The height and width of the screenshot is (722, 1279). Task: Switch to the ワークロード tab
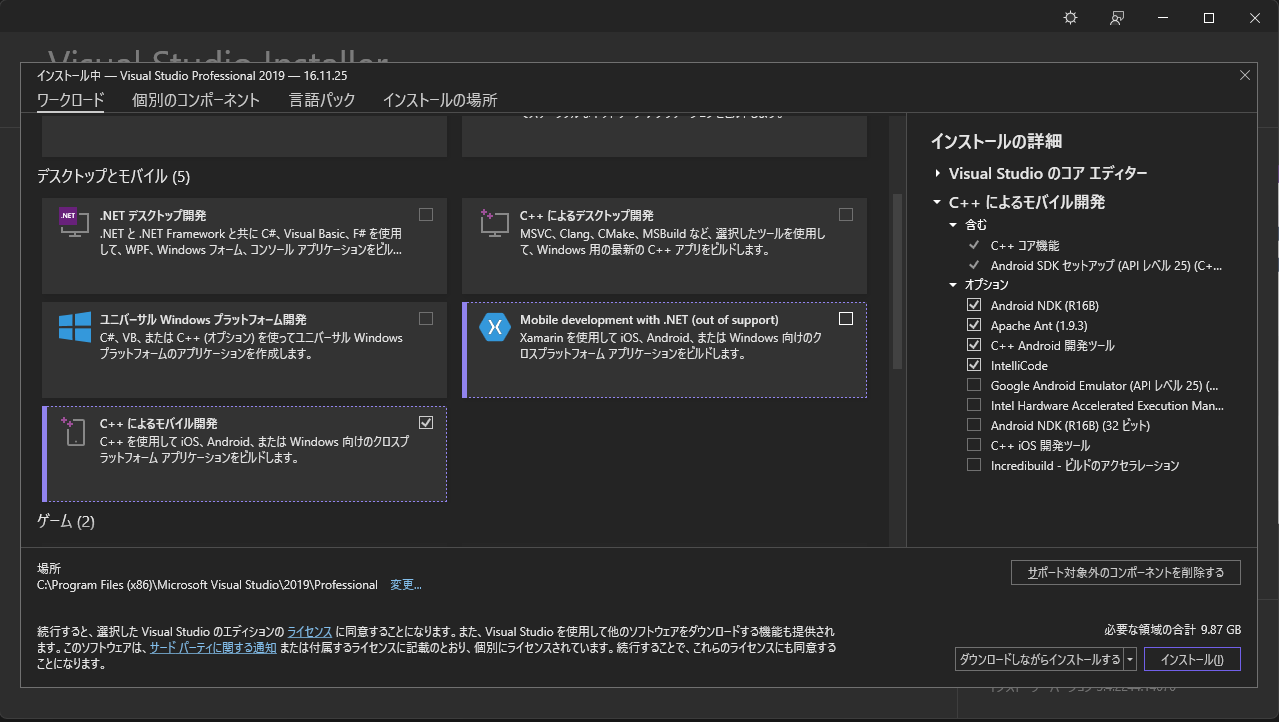[70, 100]
